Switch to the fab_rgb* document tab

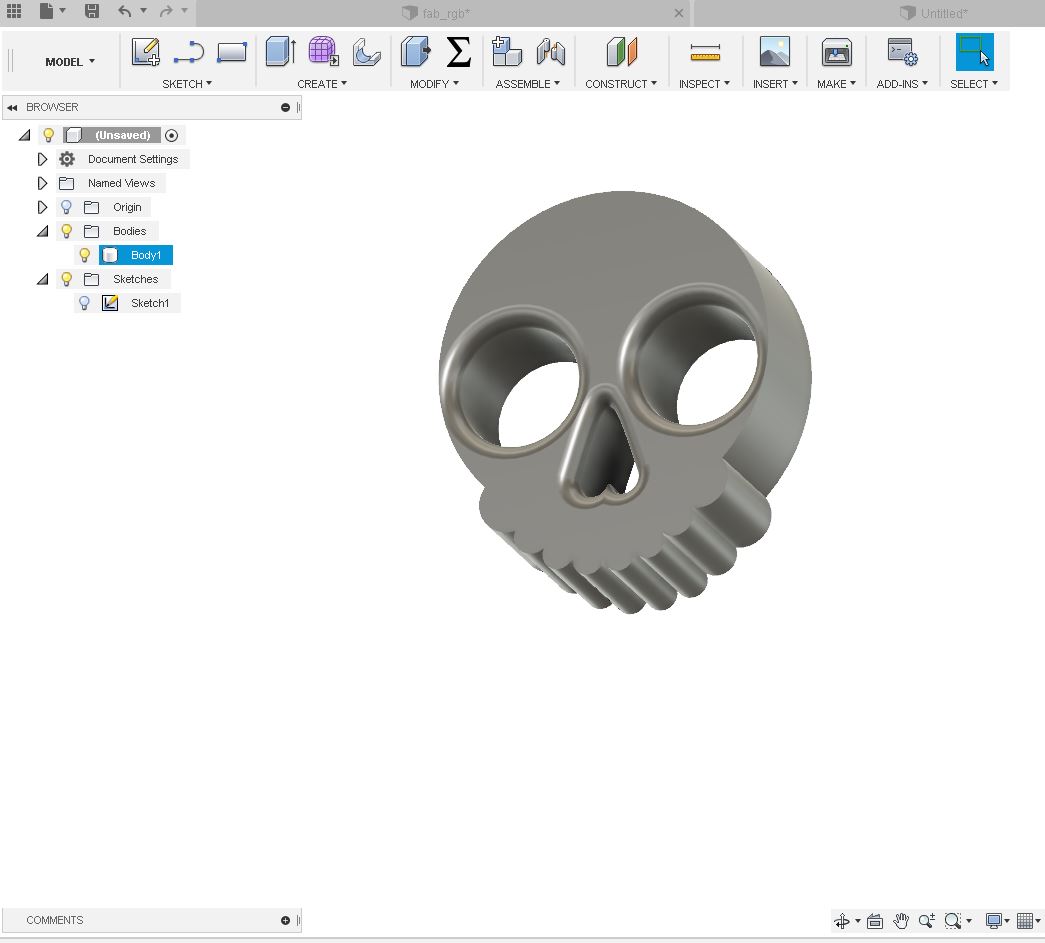coord(437,13)
